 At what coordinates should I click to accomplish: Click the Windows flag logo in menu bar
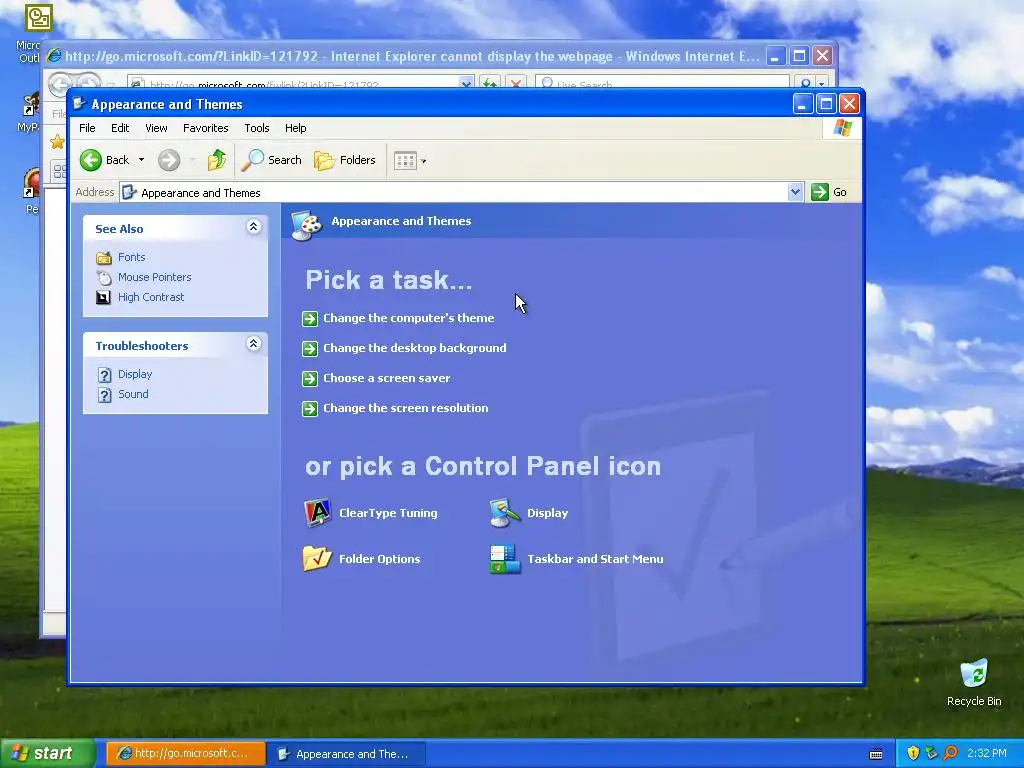pyautogui.click(x=842, y=128)
